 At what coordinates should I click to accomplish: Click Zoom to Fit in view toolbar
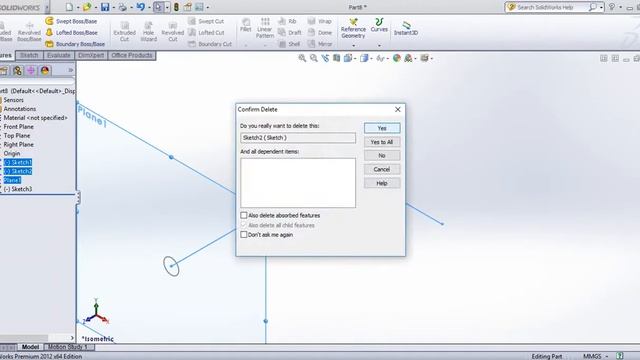[x=302, y=58]
